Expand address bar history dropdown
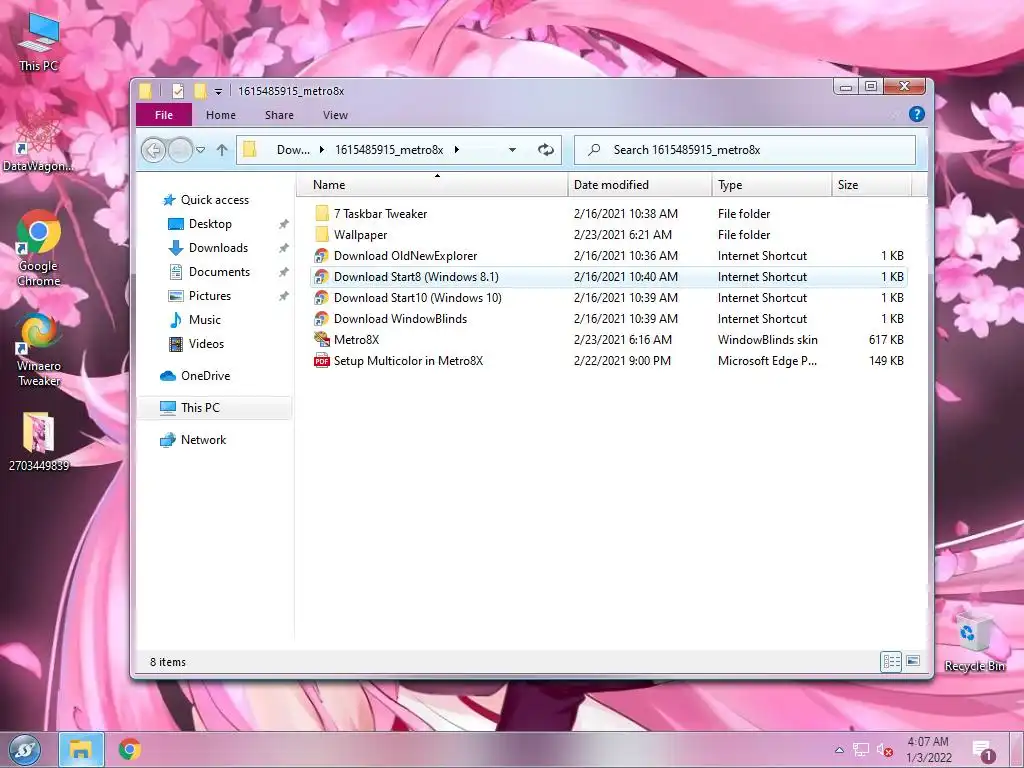 coord(513,150)
